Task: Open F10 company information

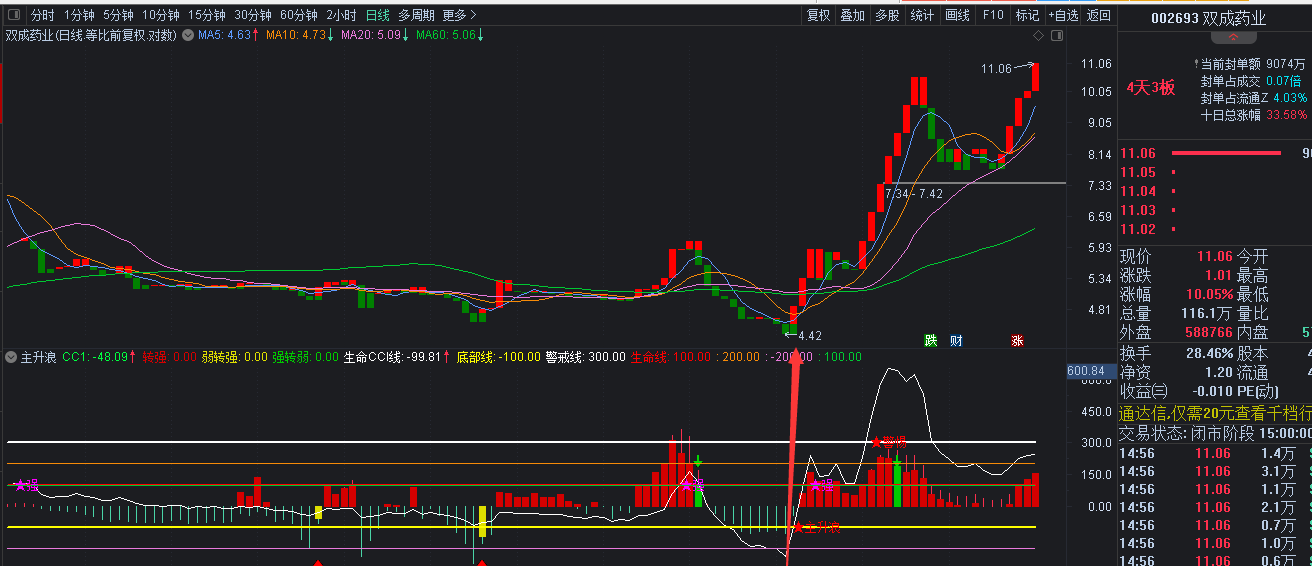Action: (992, 15)
